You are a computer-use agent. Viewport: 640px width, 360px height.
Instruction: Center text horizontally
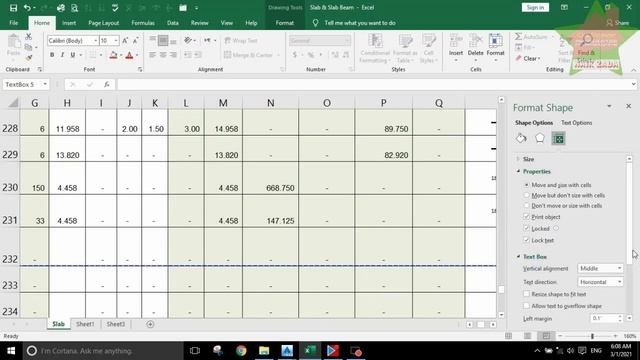pyautogui.click(x=163, y=55)
